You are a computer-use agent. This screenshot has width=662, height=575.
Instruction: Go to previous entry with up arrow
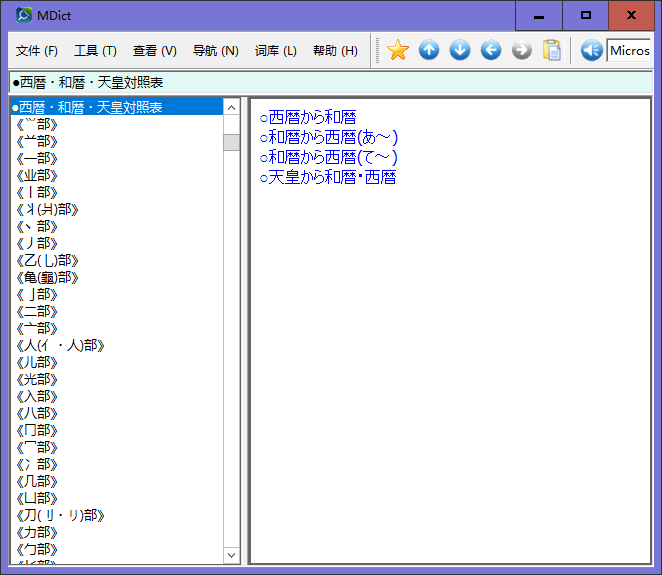429,50
